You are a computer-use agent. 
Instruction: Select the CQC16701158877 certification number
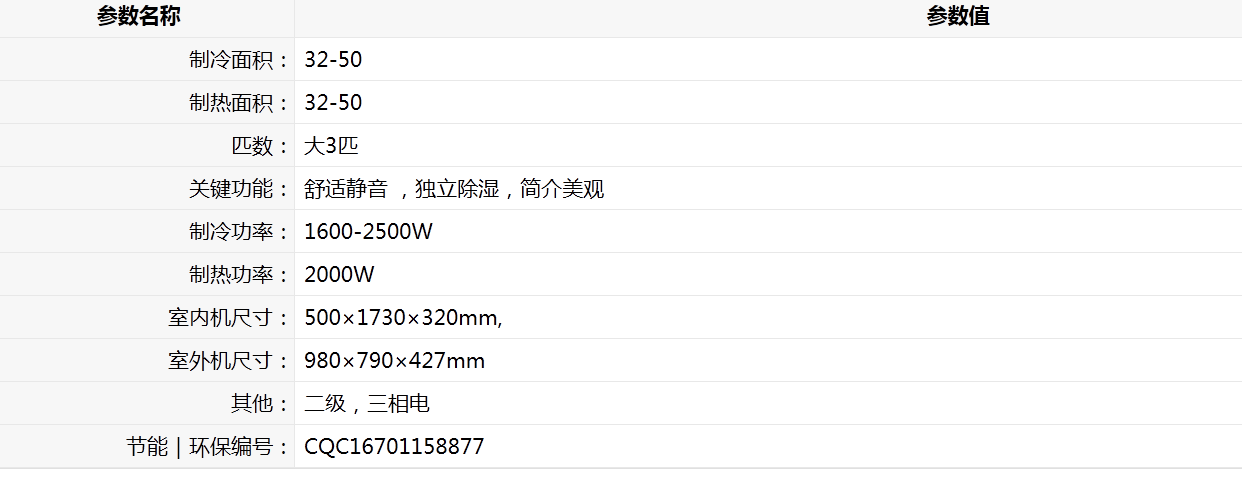pyautogui.click(x=394, y=447)
